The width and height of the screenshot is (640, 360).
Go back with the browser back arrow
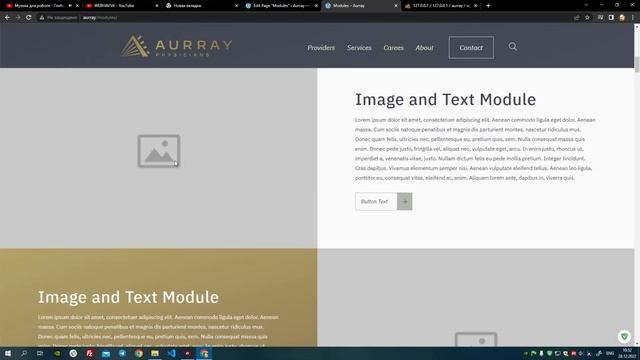pos(7,18)
